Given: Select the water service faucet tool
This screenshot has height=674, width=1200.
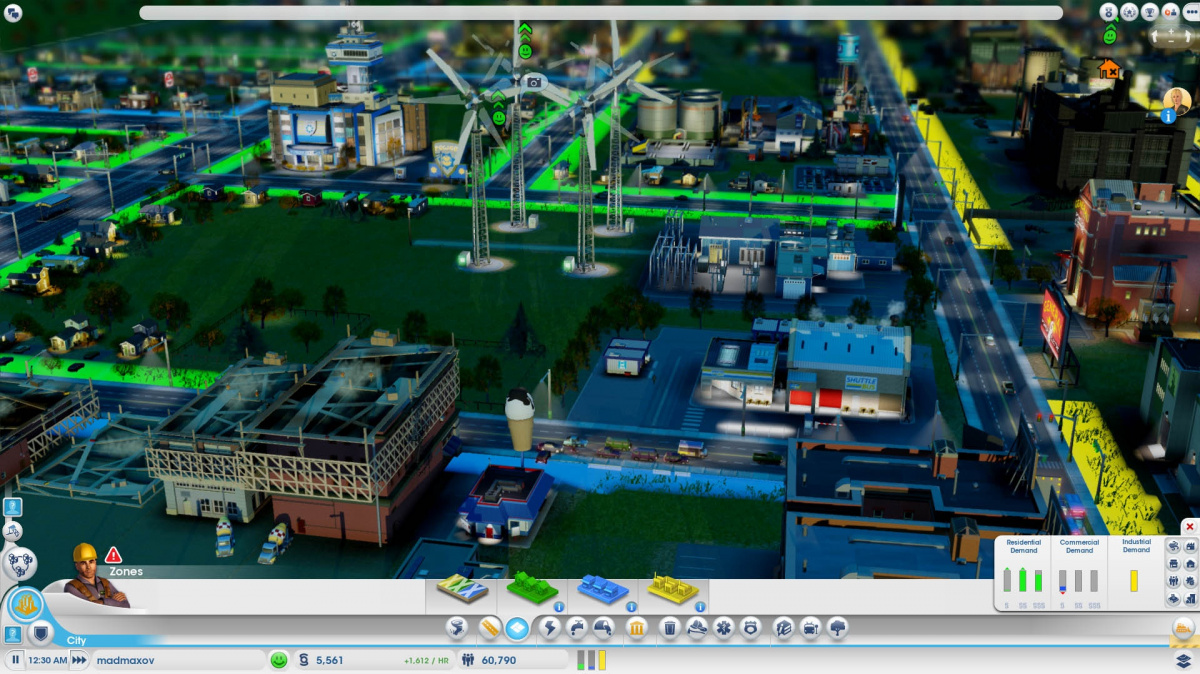Looking at the screenshot, I should tap(575, 626).
